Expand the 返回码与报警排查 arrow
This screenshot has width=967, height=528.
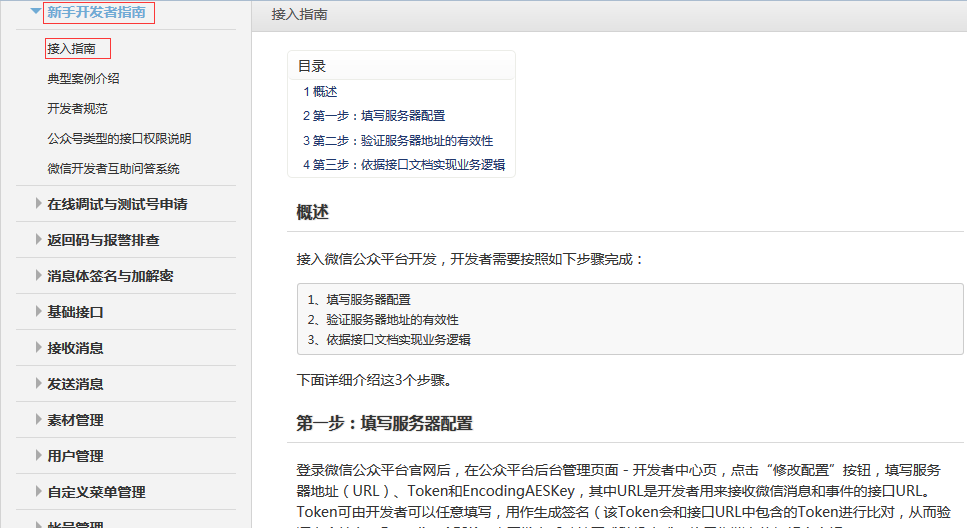coord(38,239)
